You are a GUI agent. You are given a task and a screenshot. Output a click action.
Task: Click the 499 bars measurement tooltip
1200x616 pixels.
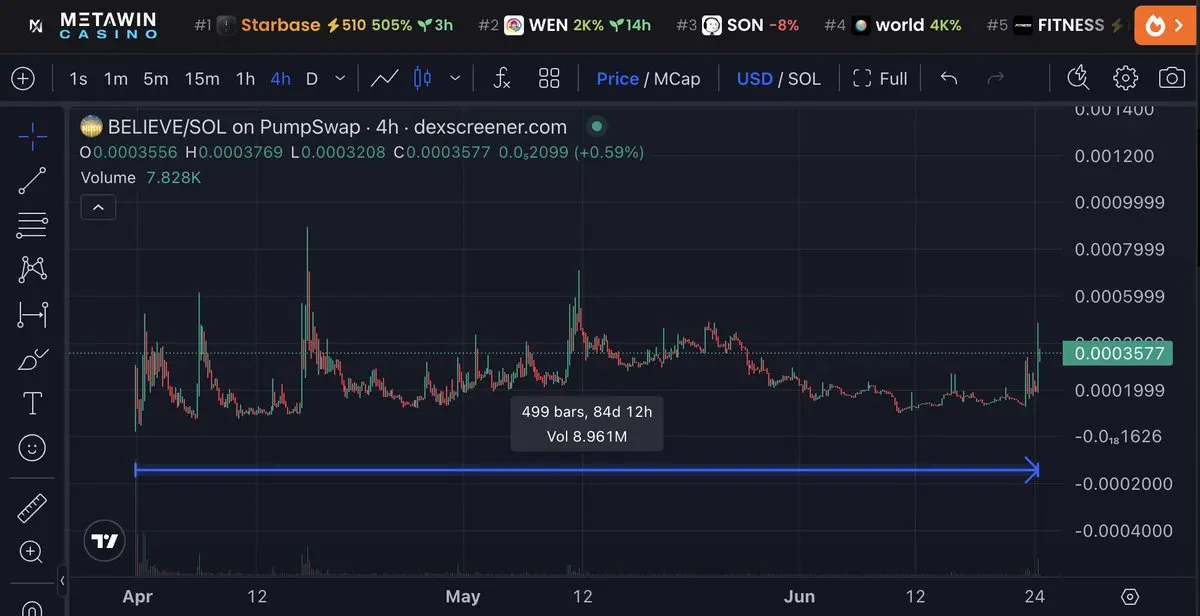[x=586, y=424]
